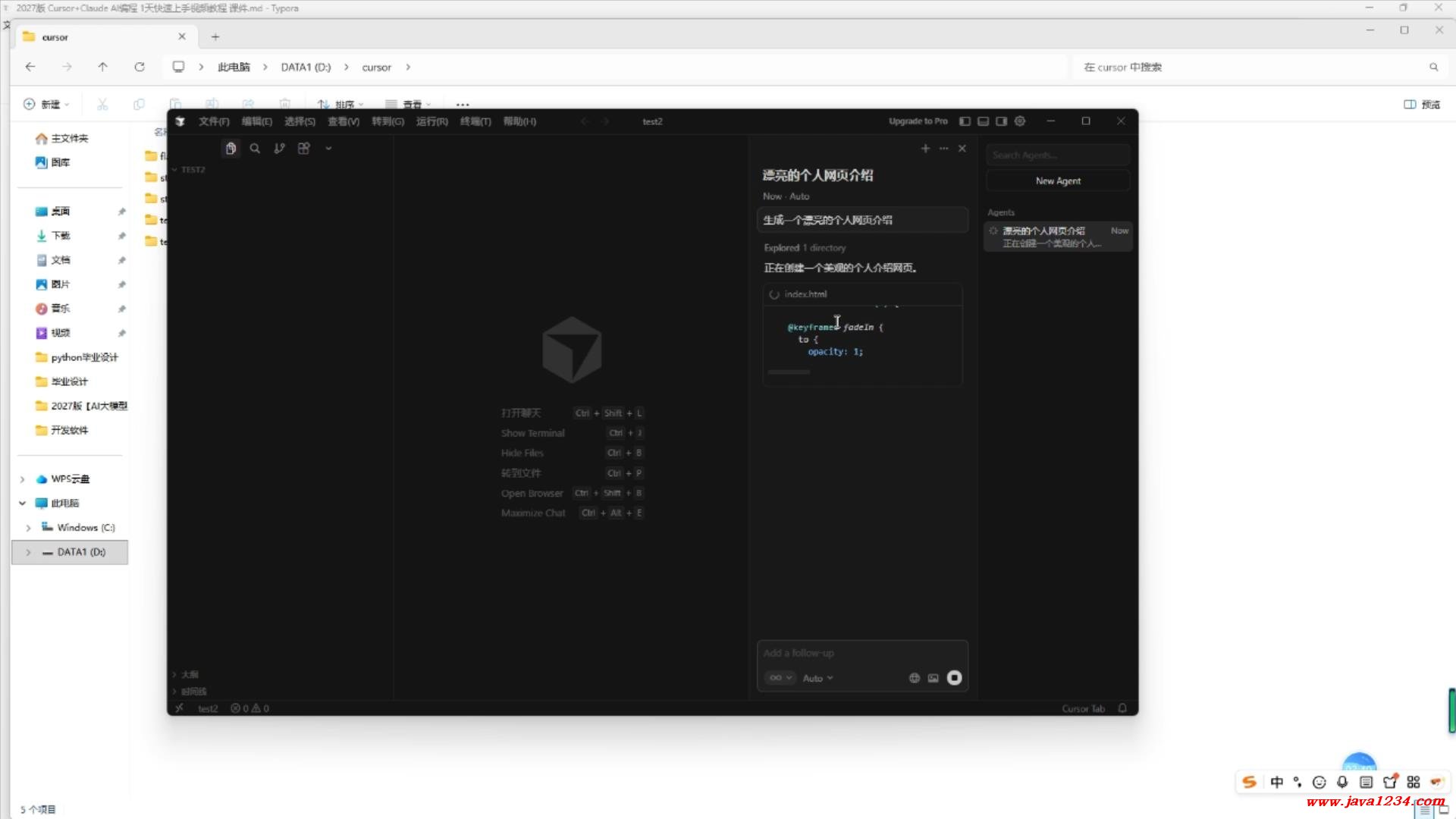Stop the agent generation with the stop button

coord(954,678)
